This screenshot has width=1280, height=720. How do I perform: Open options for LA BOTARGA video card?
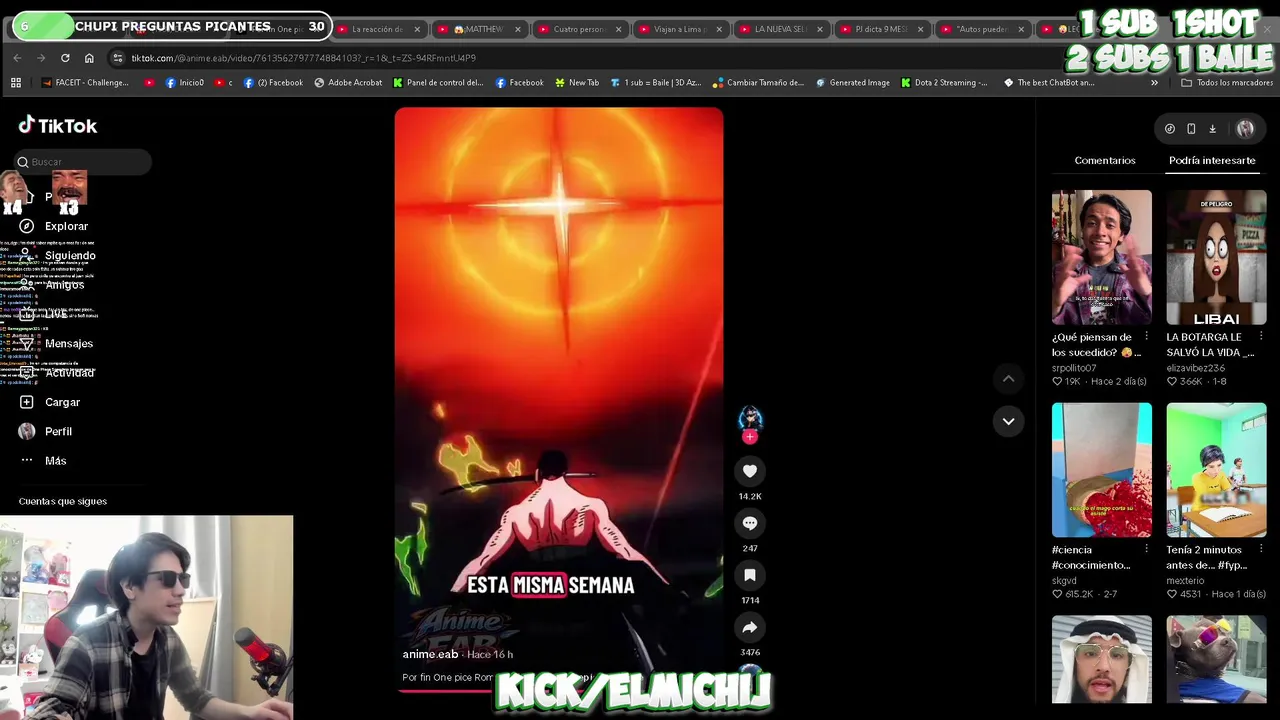(x=1260, y=337)
